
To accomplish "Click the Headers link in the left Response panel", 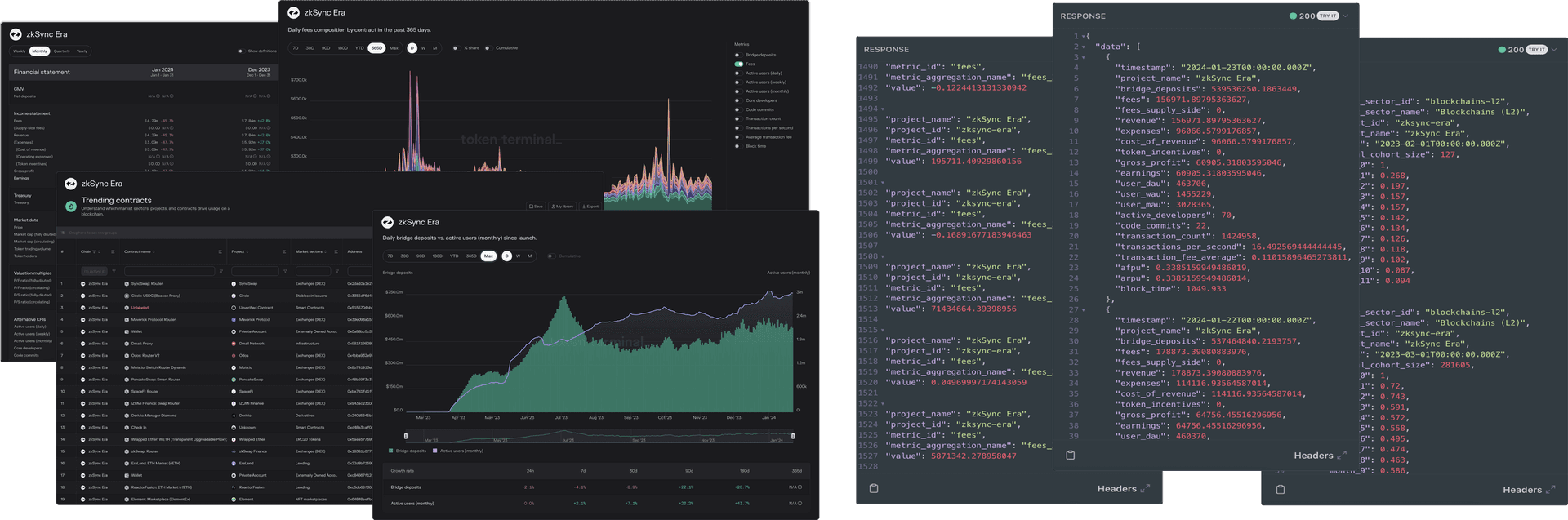I will [x=1116, y=488].
